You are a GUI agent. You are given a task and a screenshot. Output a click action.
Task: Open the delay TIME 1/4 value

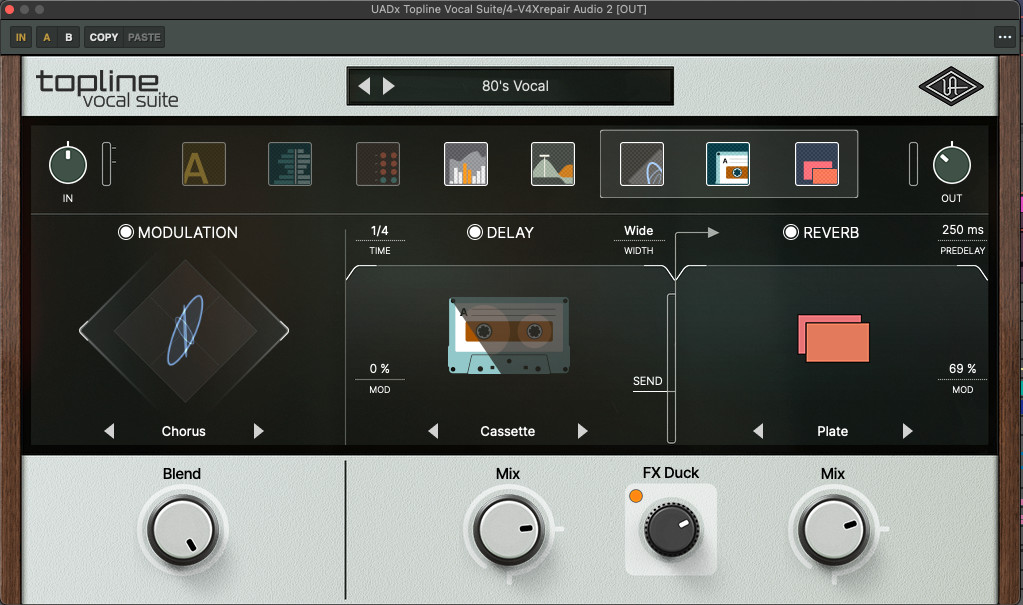point(380,231)
